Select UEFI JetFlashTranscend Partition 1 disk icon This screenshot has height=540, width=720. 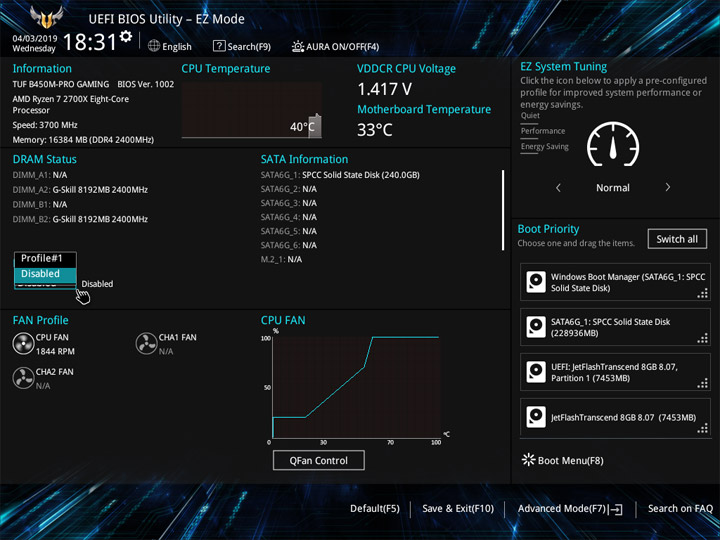click(536, 372)
